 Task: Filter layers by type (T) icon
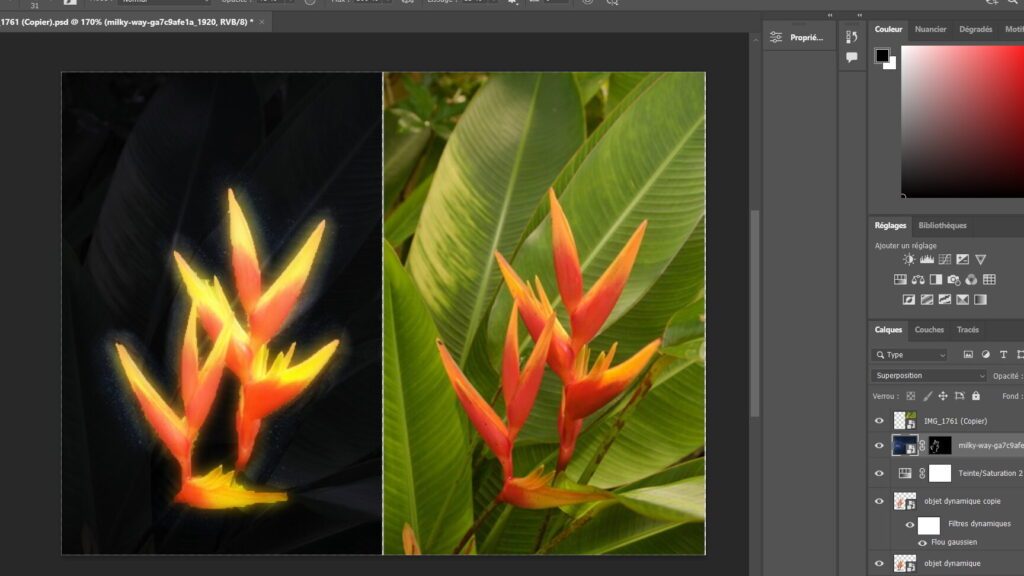(1003, 355)
